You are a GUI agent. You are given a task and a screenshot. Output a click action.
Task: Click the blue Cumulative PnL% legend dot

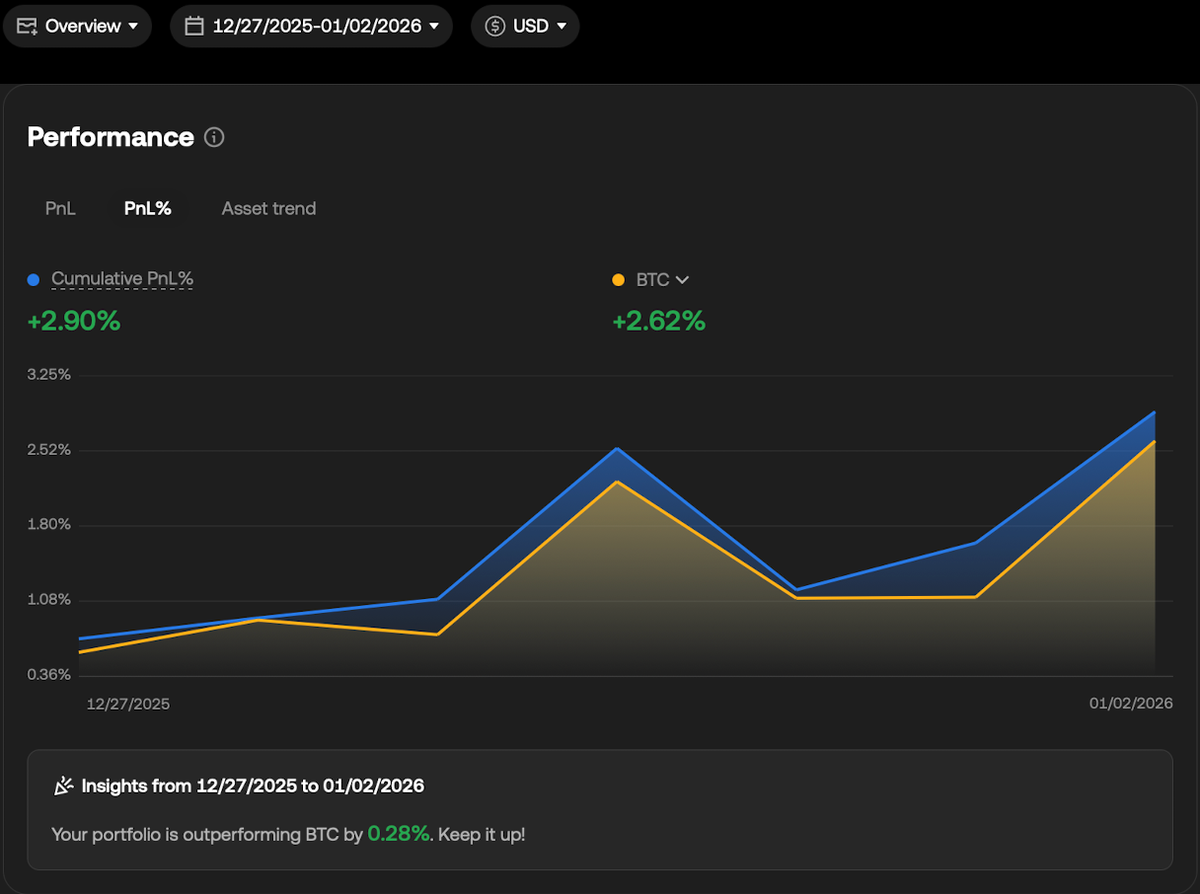pyautogui.click(x=34, y=280)
